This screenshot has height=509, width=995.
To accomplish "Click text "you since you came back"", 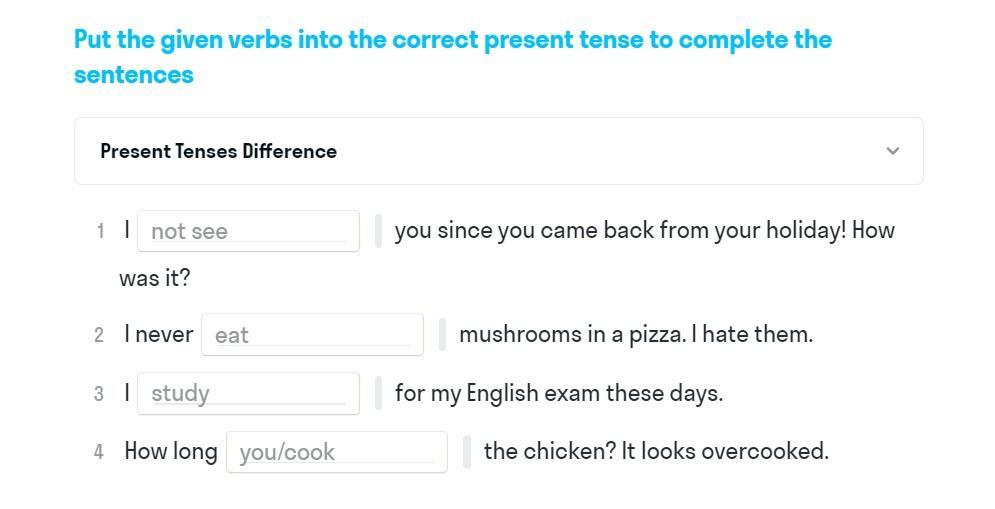I will coord(510,230).
